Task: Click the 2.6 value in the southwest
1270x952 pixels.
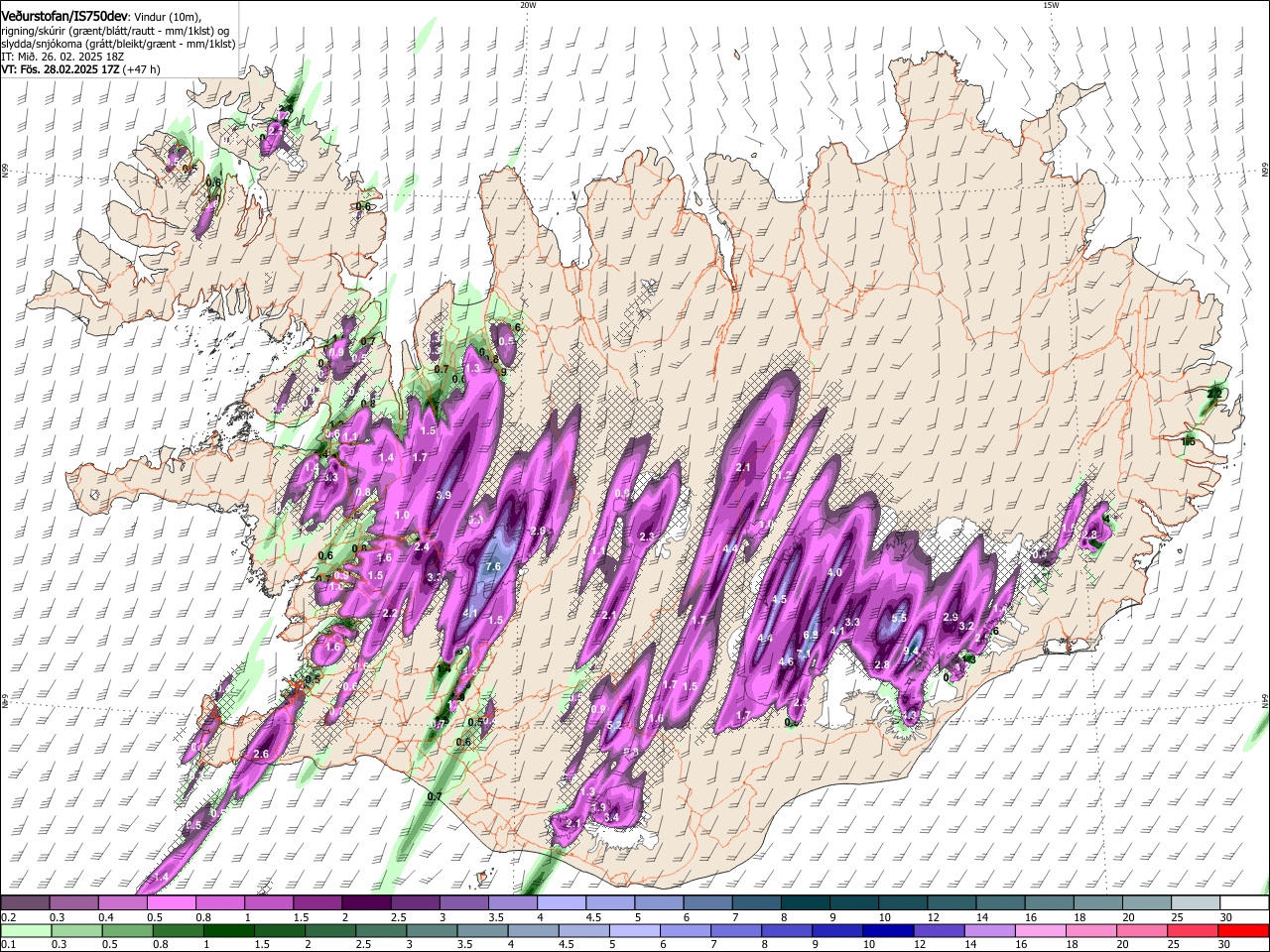Action: pos(261,755)
